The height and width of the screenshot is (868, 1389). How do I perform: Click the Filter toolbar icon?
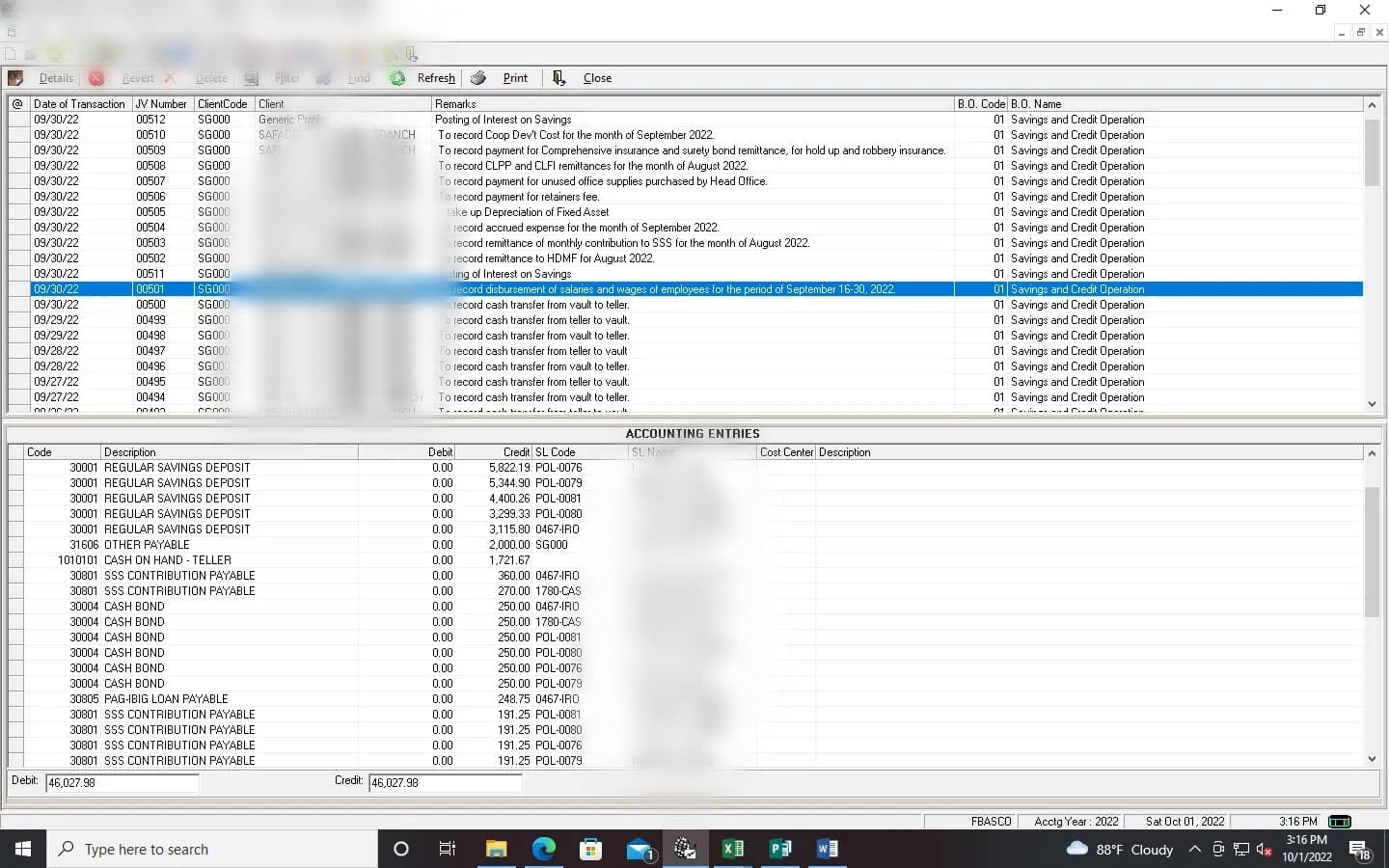[252, 78]
